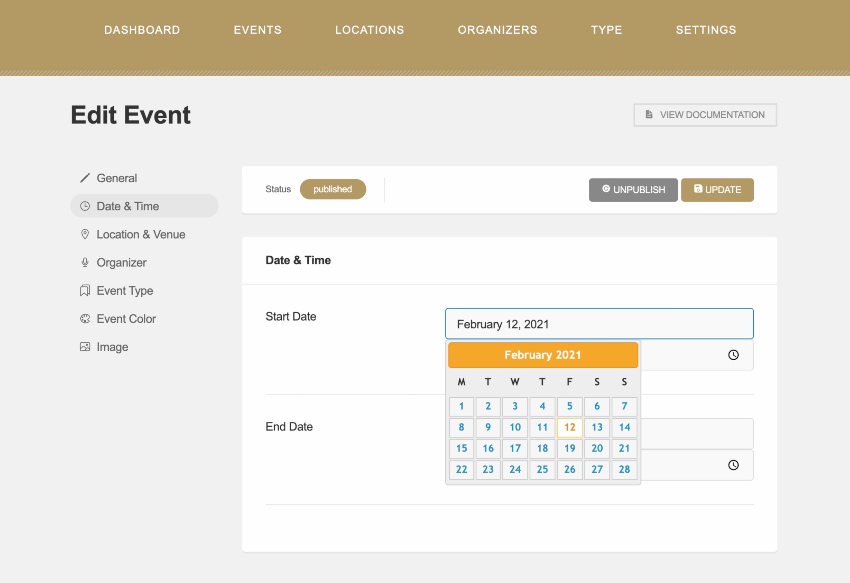Click the Image icon in the sidebar

(x=85, y=346)
